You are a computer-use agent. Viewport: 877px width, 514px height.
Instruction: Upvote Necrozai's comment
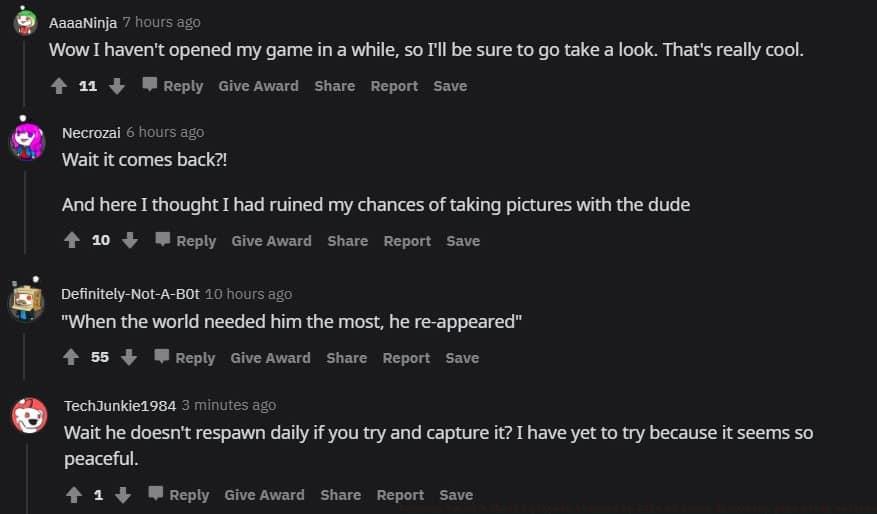(x=71, y=241)
